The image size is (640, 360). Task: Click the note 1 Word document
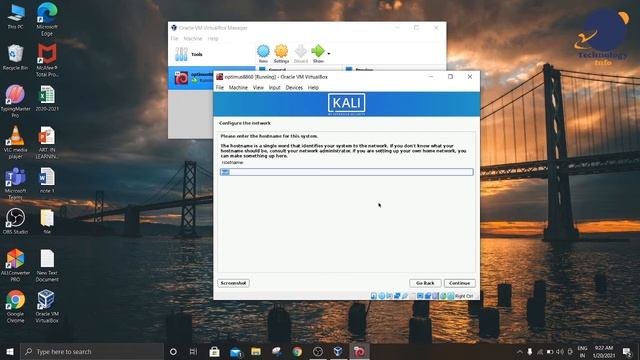(x=47, y=180)
